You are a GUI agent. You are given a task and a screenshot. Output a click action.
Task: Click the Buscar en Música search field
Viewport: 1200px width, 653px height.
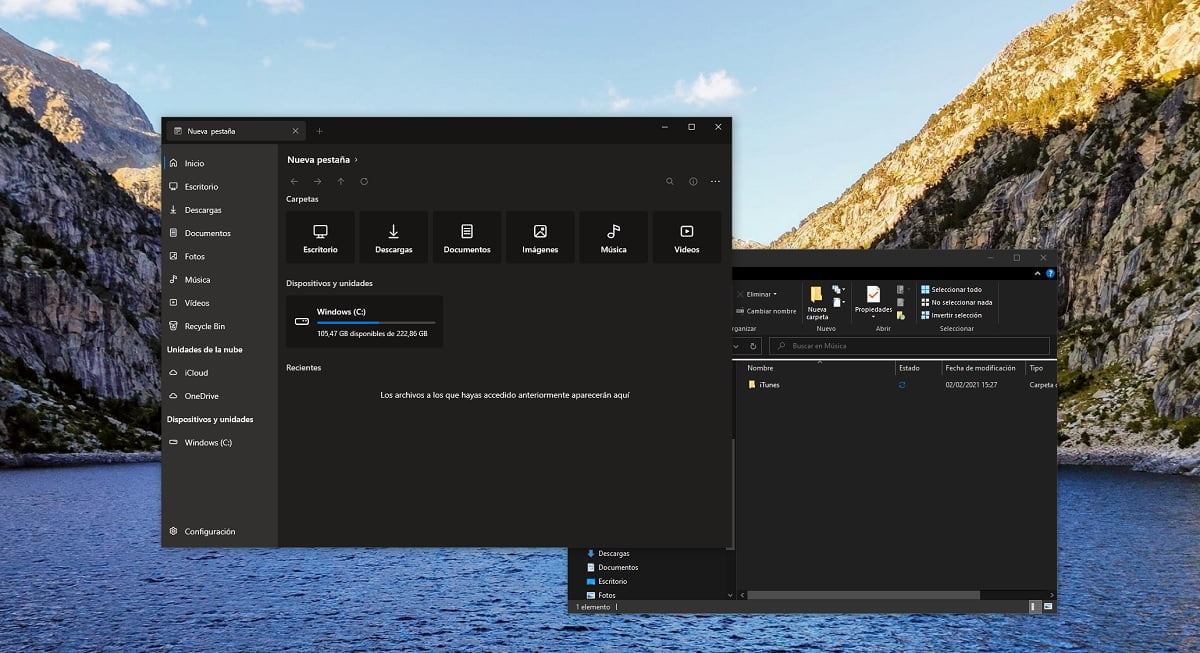(909, 346)
